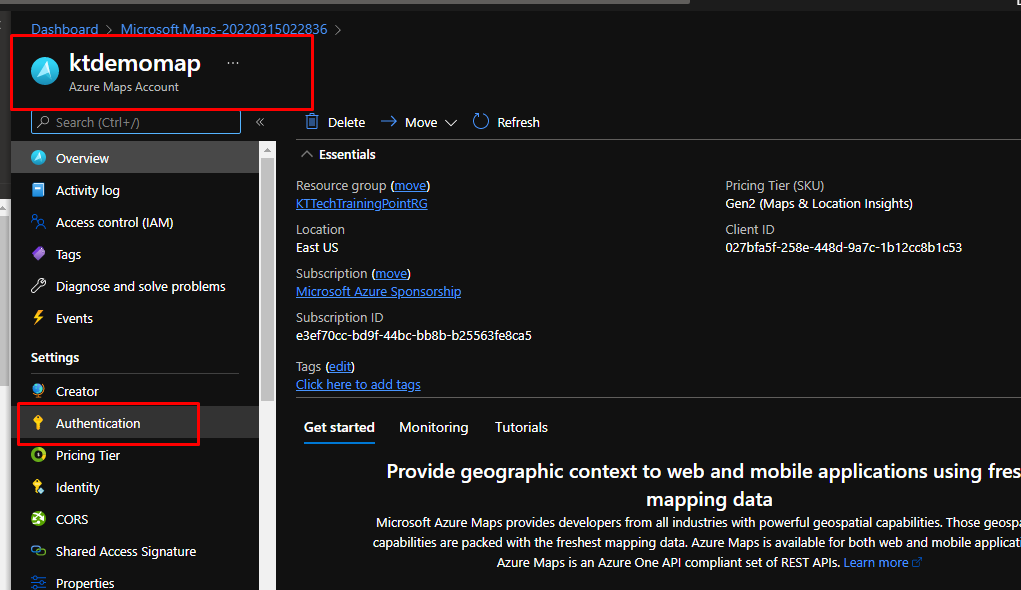Switch to the Tutorials tab
Screen dimensions: 1021x590
click(521, 427)
